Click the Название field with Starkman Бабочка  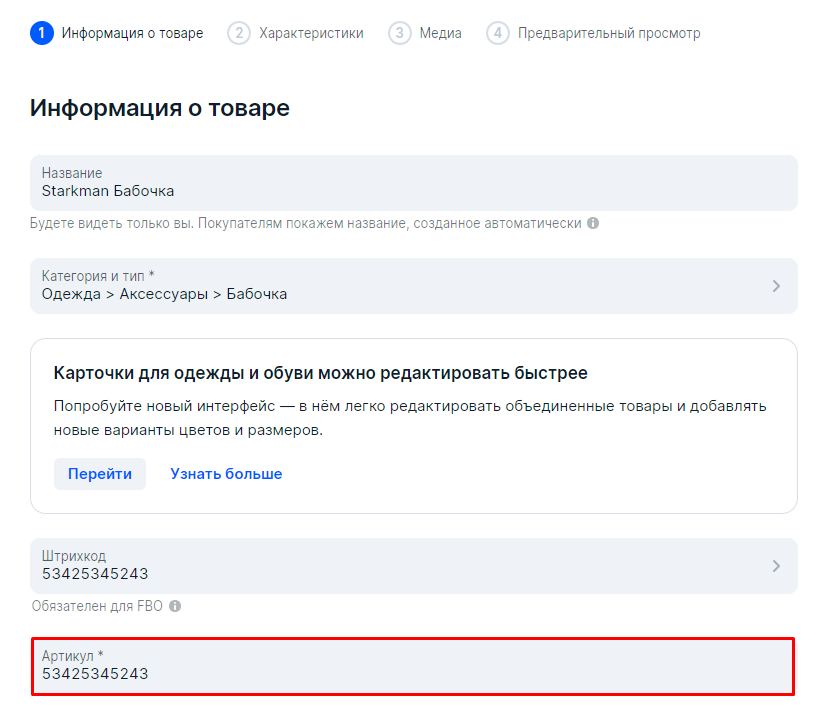click(x=414, y=183)
